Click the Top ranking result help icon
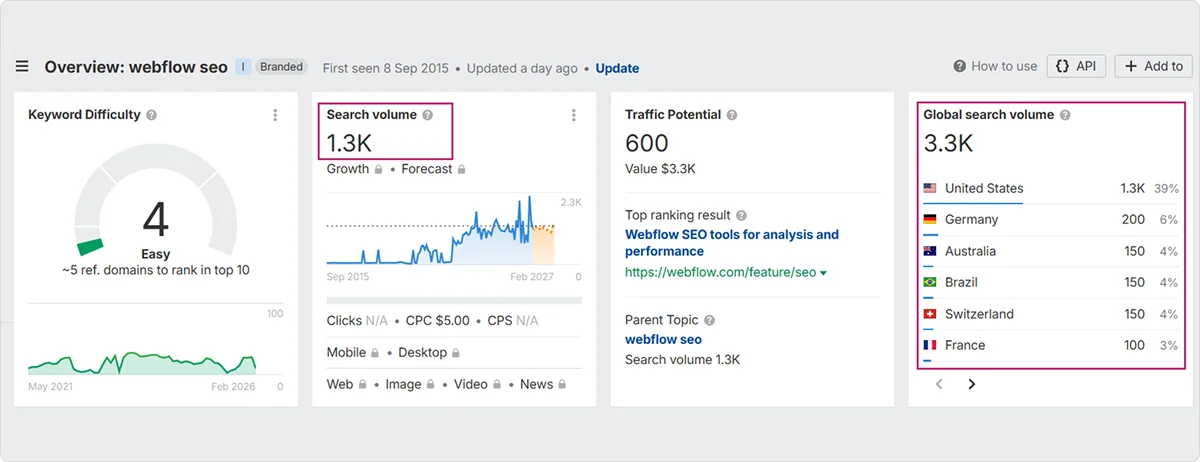This screenshot has height=462, width=1200. click(x=741, y=215)
